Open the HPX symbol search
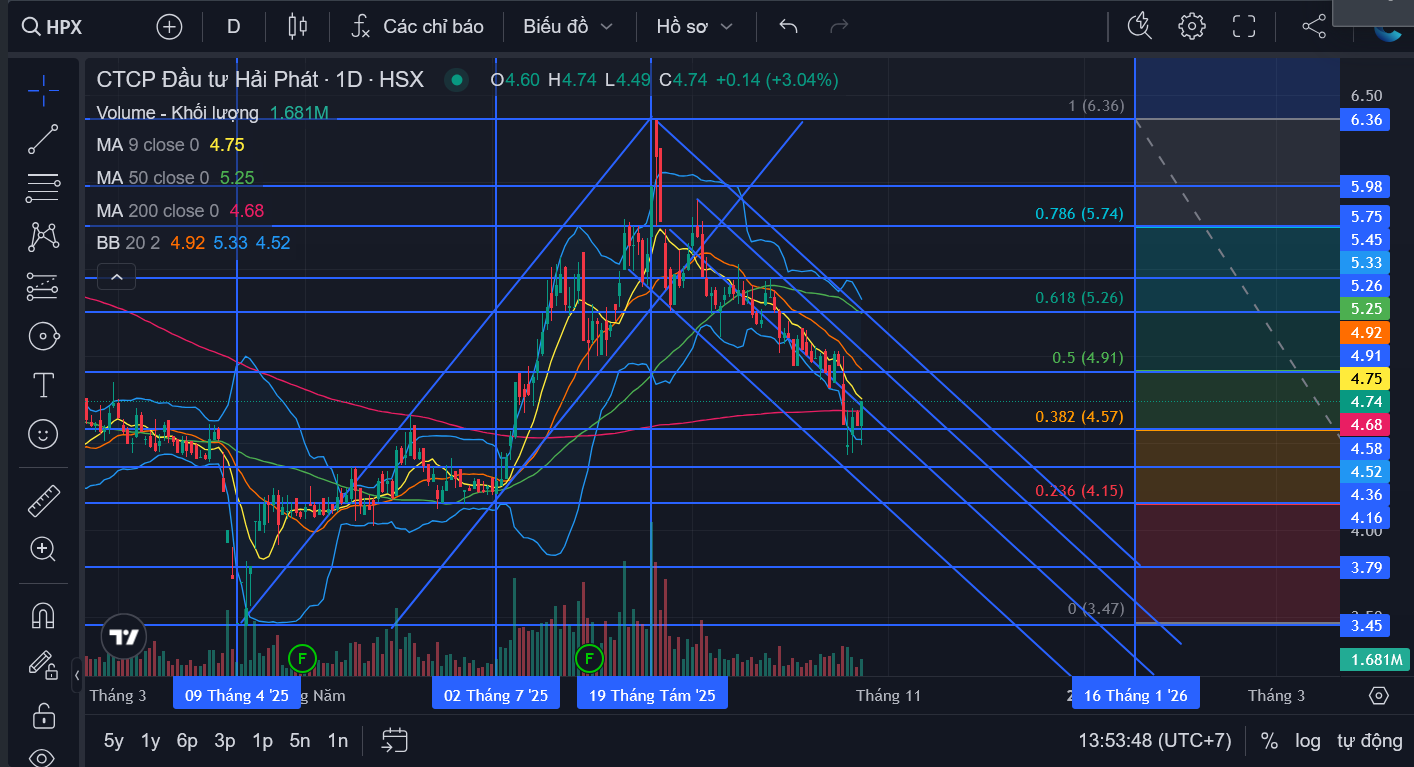 53,27
